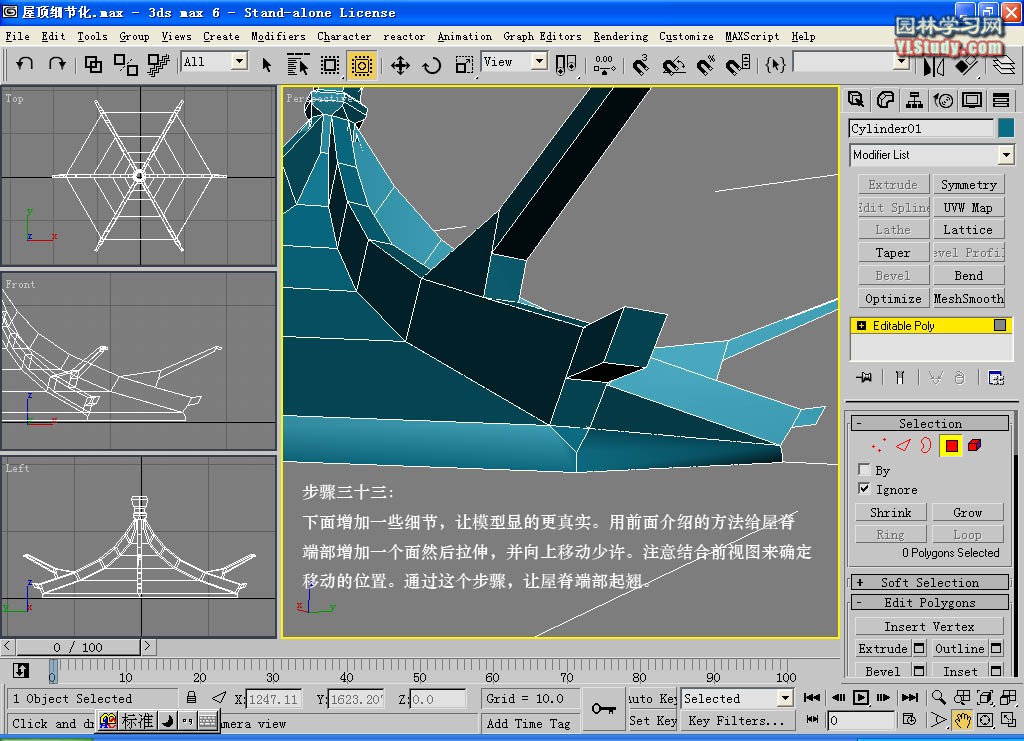Select the Rotate tool in the toolbar
Image resolution: width=1024 pixels, height=741 pixels.
coord(432,65)
